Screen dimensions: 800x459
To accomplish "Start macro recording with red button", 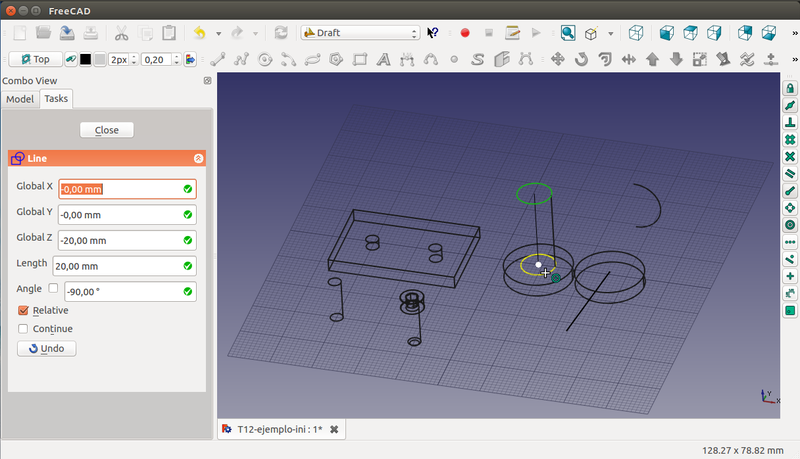I will (x=465, y=33).
